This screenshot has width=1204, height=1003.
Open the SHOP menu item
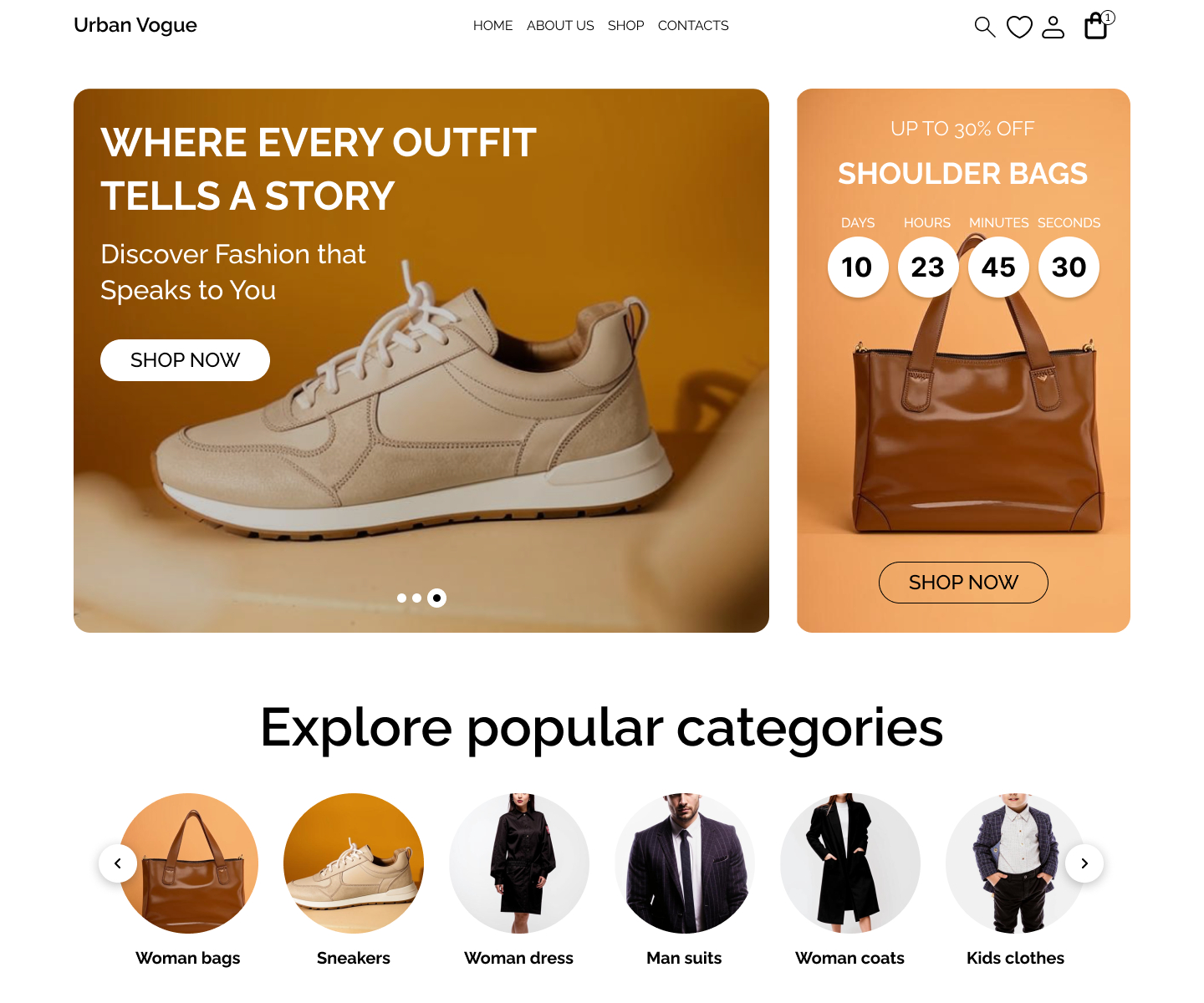[x=626, y=26]
